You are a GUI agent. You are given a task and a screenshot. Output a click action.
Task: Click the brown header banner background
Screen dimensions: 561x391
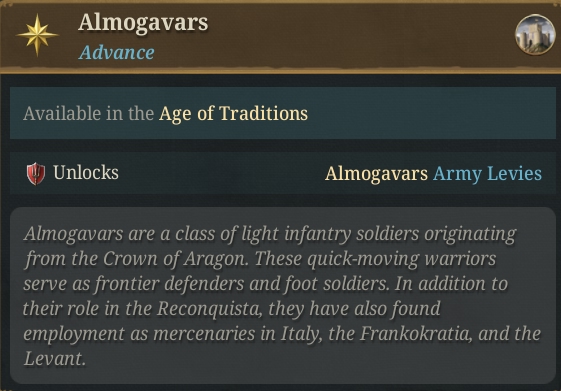click(x=280, y=36)
